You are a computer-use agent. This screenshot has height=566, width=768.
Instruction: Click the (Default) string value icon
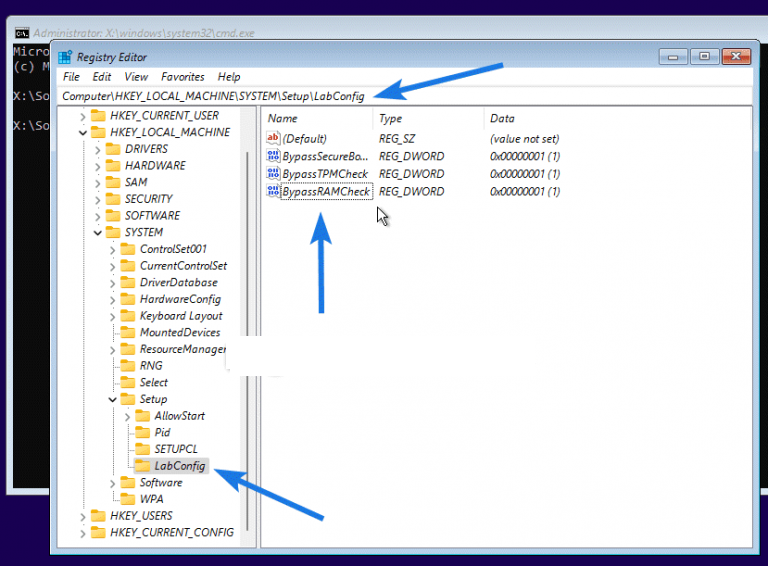point(273,139)
